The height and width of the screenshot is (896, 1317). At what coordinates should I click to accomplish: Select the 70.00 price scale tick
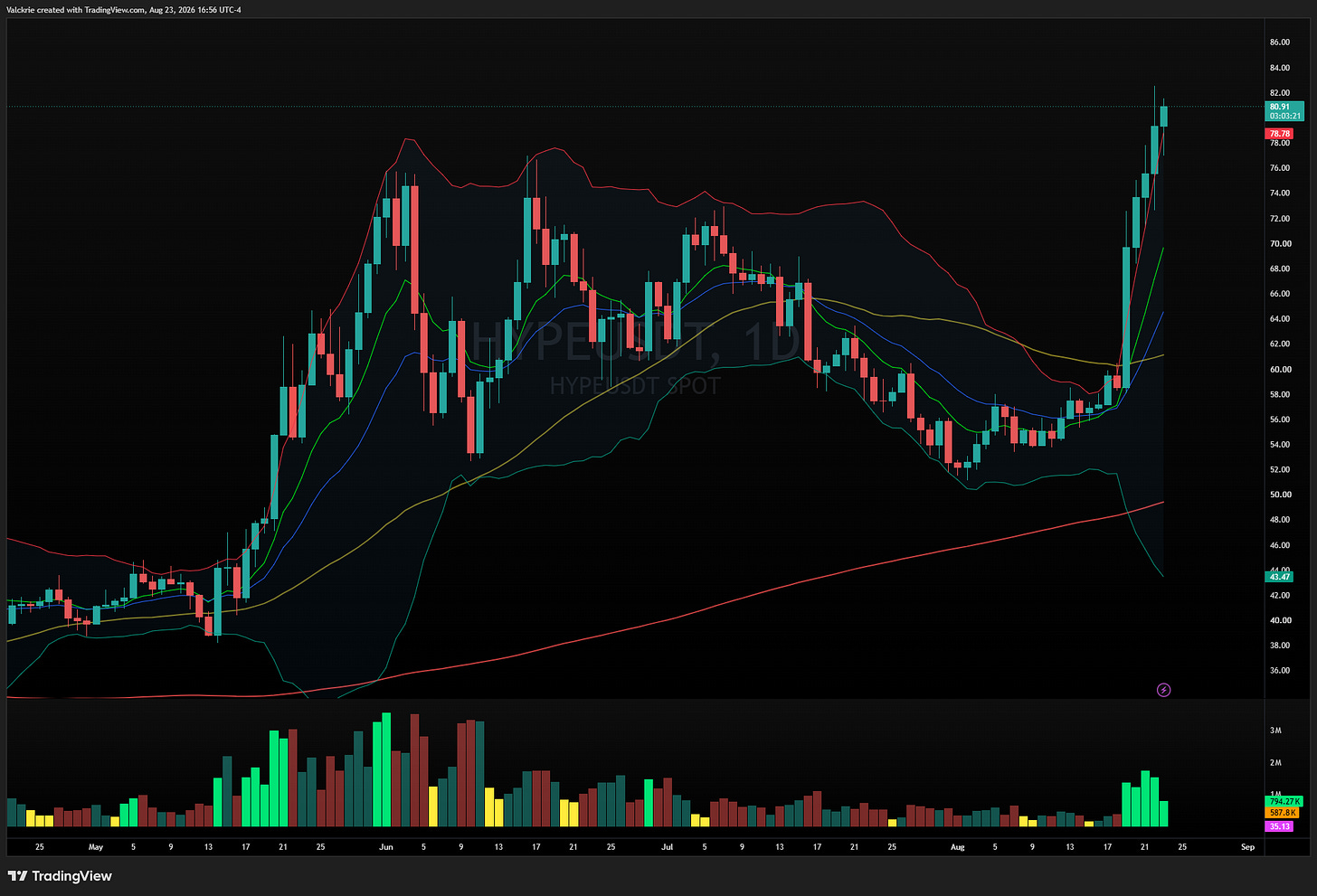[x=1280, y=244]
